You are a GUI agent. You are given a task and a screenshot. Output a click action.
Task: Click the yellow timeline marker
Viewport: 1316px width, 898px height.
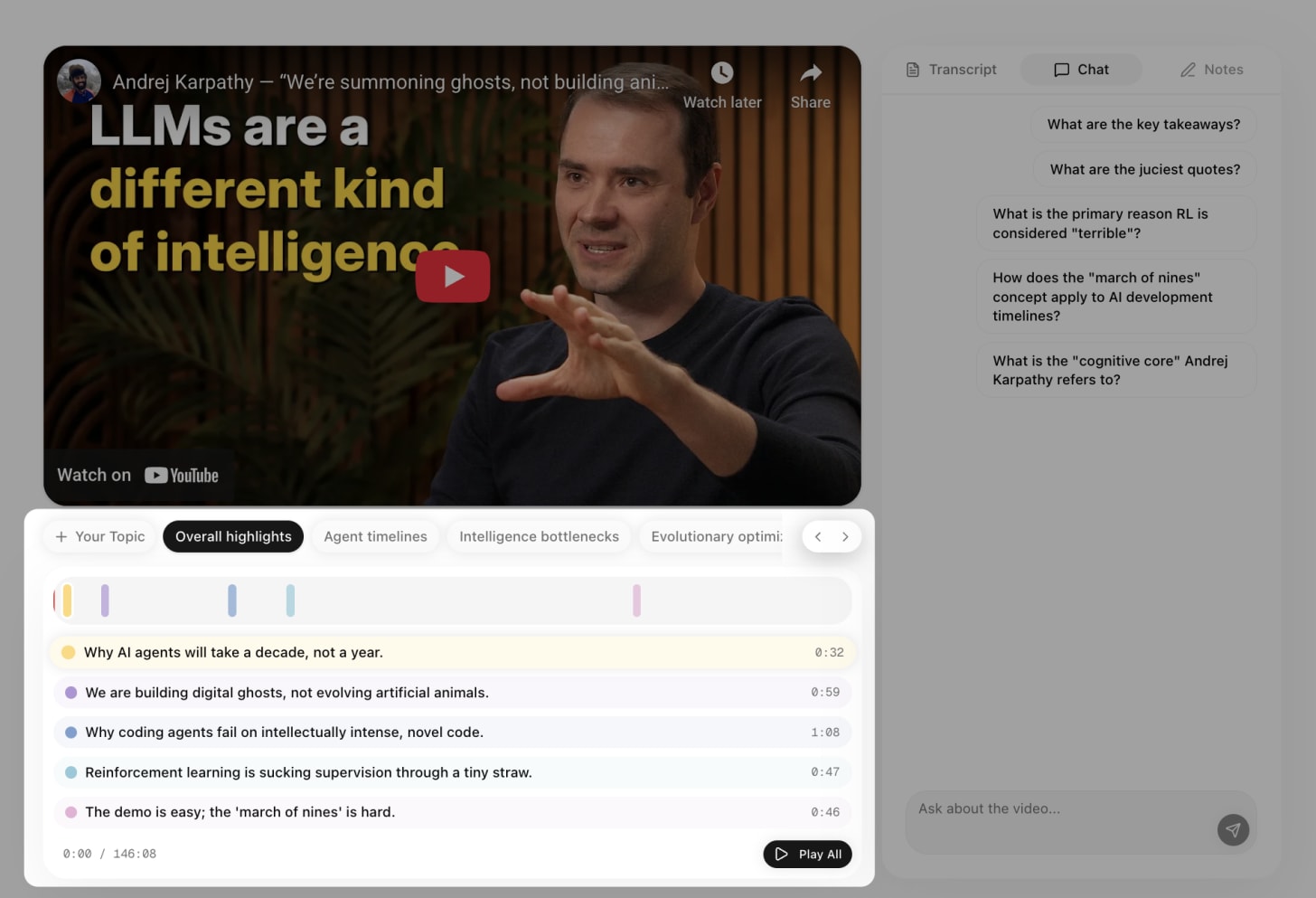(67, 600)
